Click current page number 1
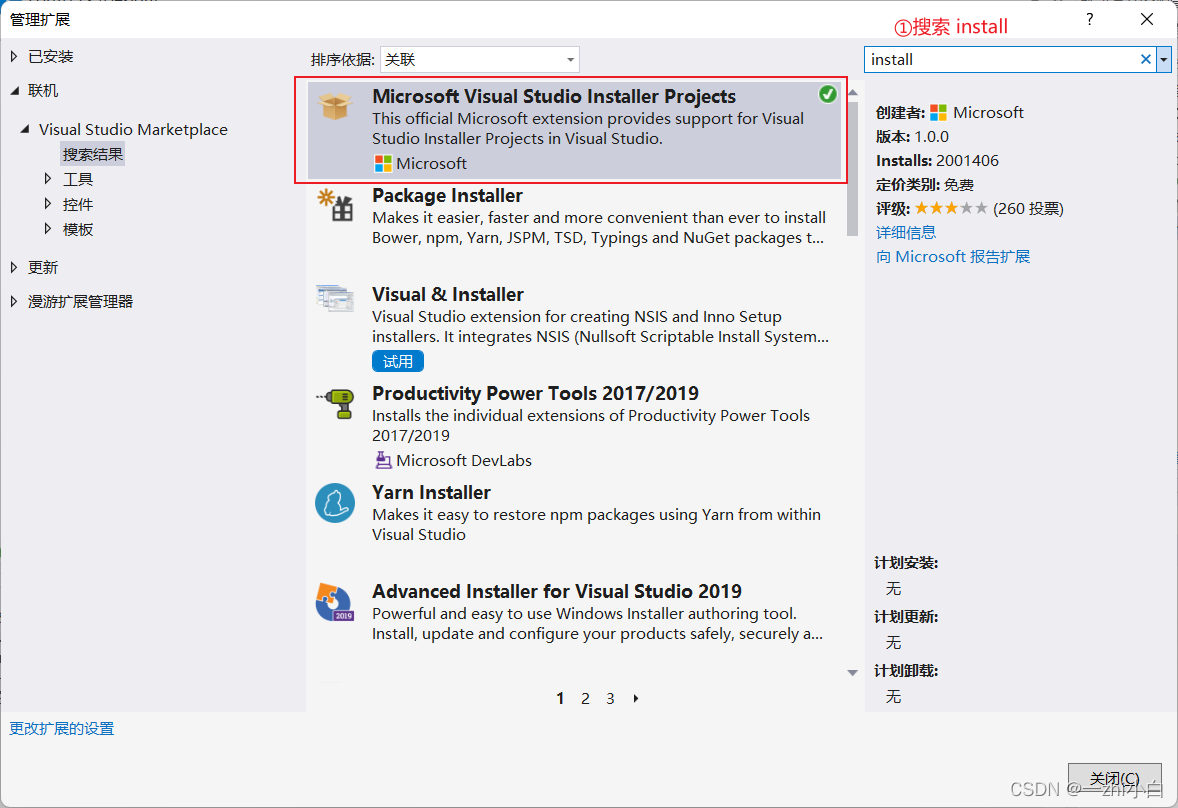The width and height of the screenshot is (1178, 808). click(560, 698)
